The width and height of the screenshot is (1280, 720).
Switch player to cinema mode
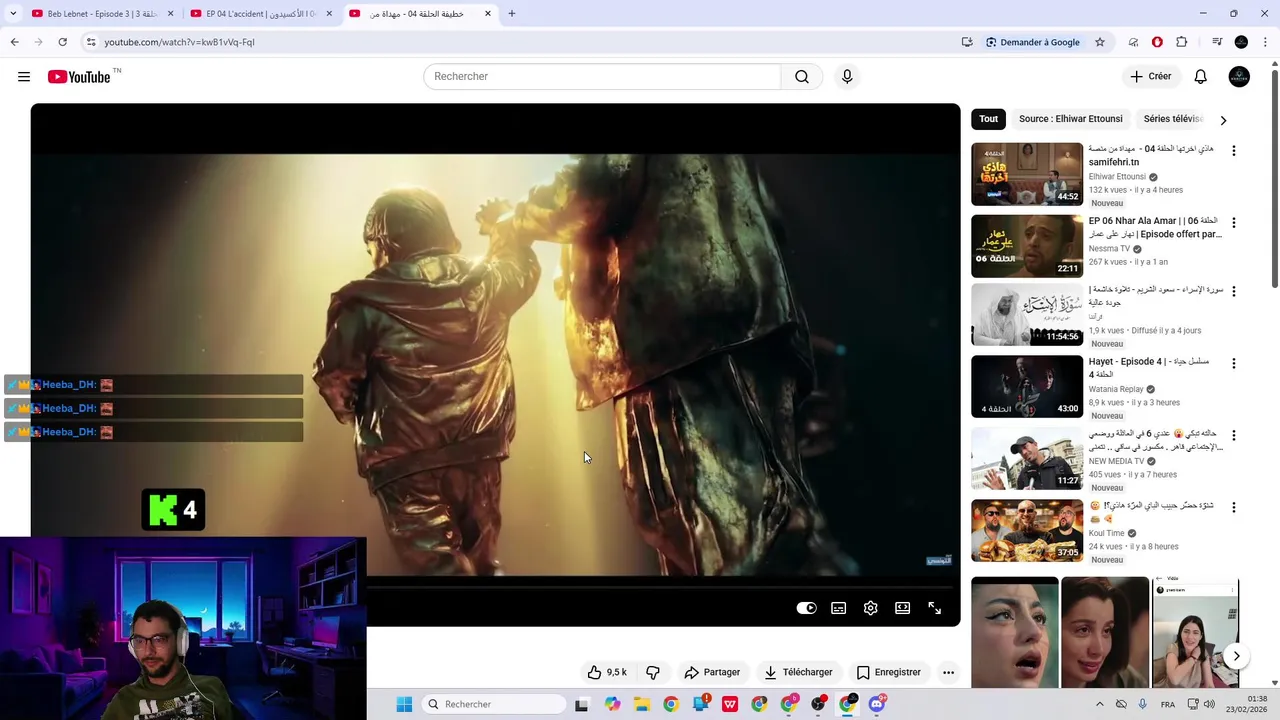[x=903, y=608]
